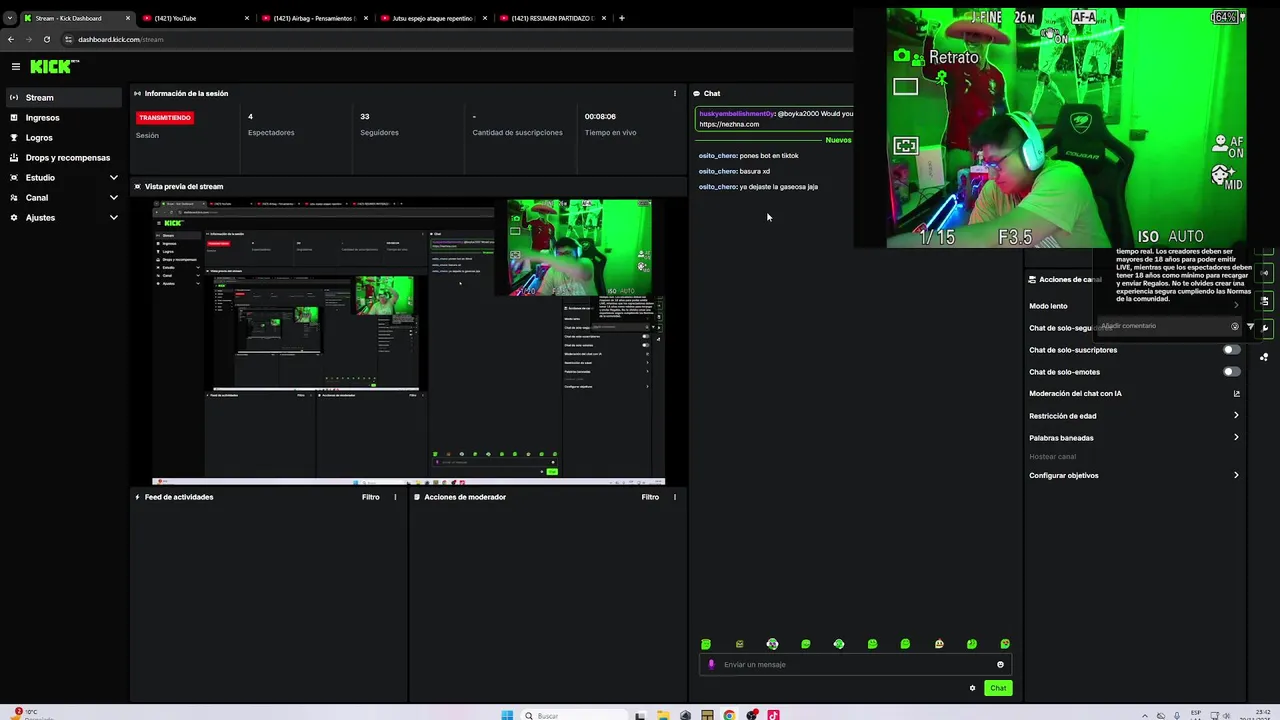Send comment arrow in the TikTok overlay
The width and height of the screenshot is (1280, 720).
coord(1250,326)
